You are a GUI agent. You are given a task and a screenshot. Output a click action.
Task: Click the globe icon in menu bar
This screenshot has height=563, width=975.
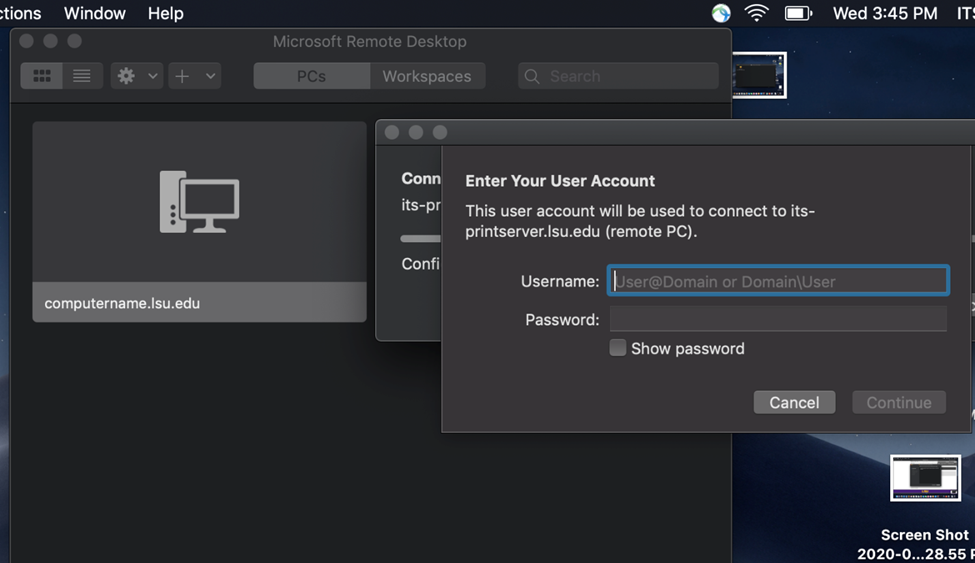(721, 13)
